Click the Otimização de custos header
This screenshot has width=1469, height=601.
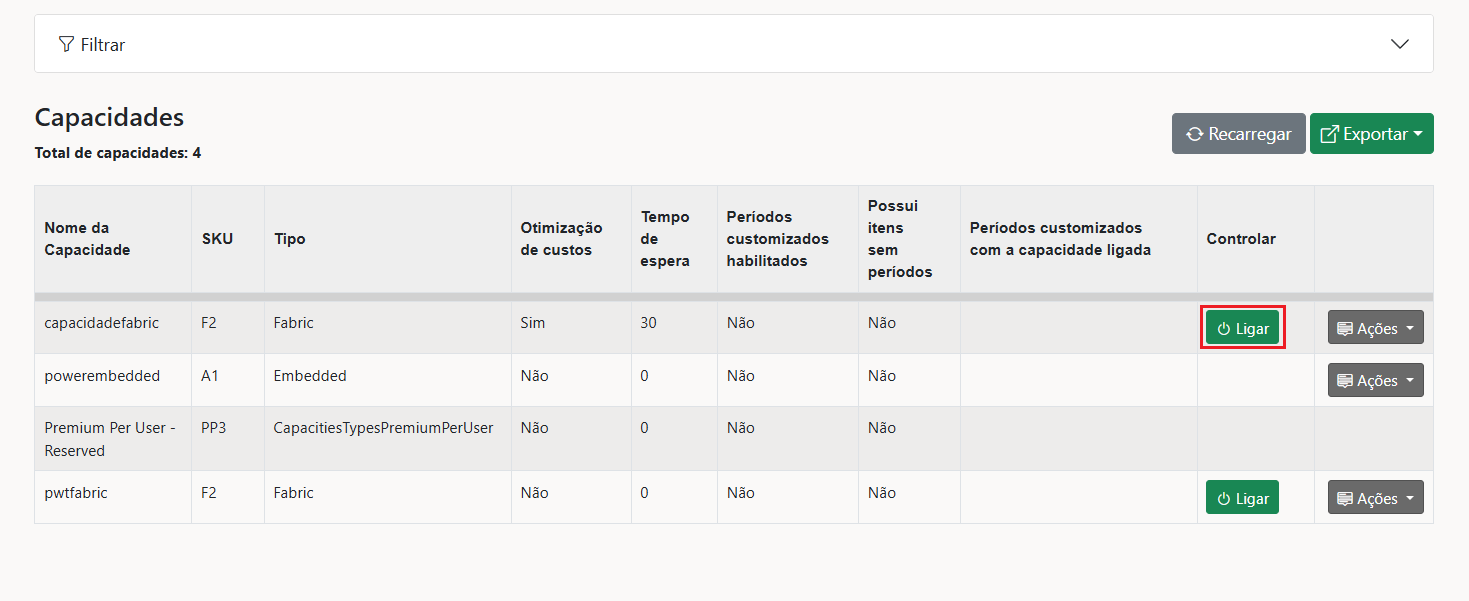(x=561, y=239)
